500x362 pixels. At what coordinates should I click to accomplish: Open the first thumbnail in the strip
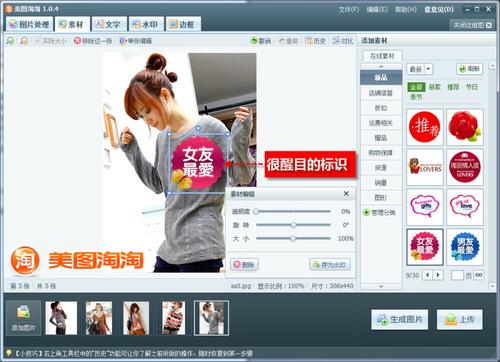61,318
